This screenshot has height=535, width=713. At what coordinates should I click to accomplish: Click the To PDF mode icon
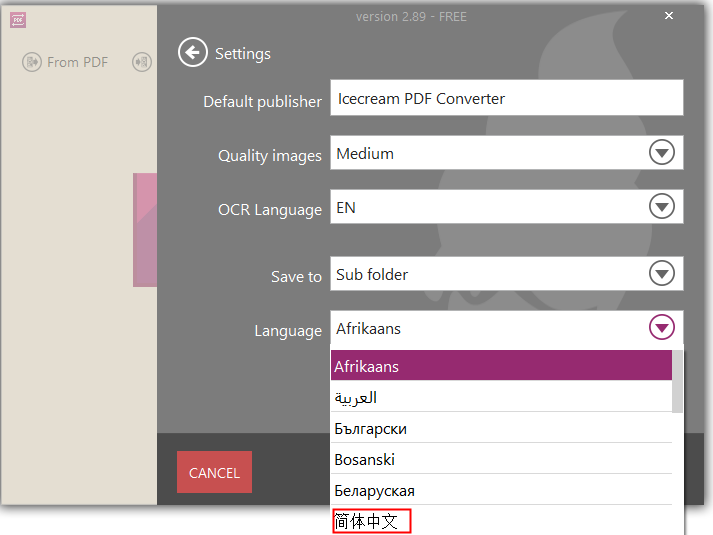pyautogui.click(x=142, y=62)
